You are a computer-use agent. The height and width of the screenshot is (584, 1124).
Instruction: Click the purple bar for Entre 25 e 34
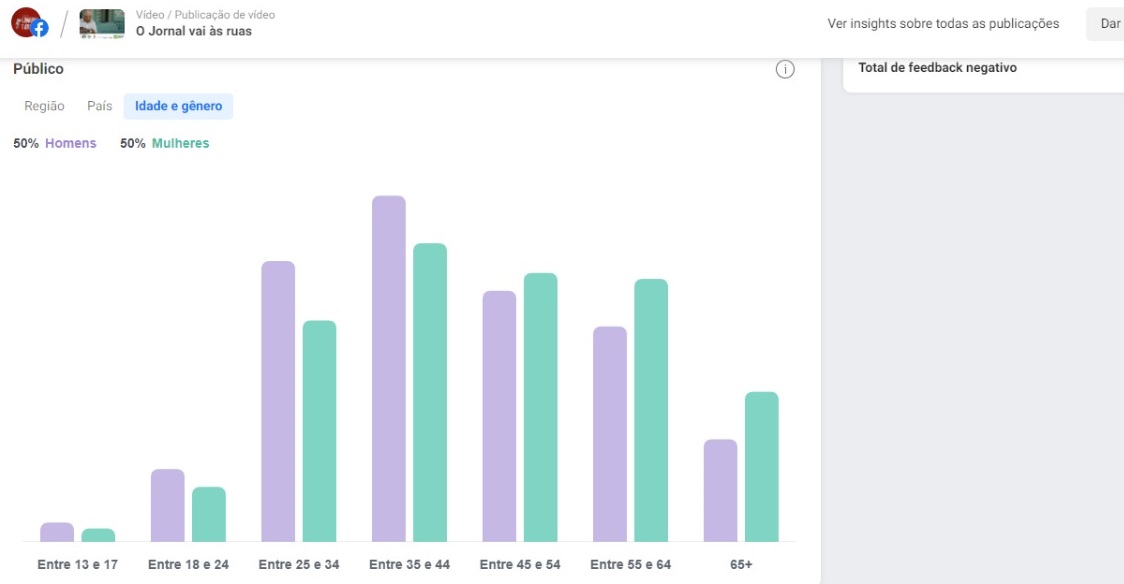point(278,401)
